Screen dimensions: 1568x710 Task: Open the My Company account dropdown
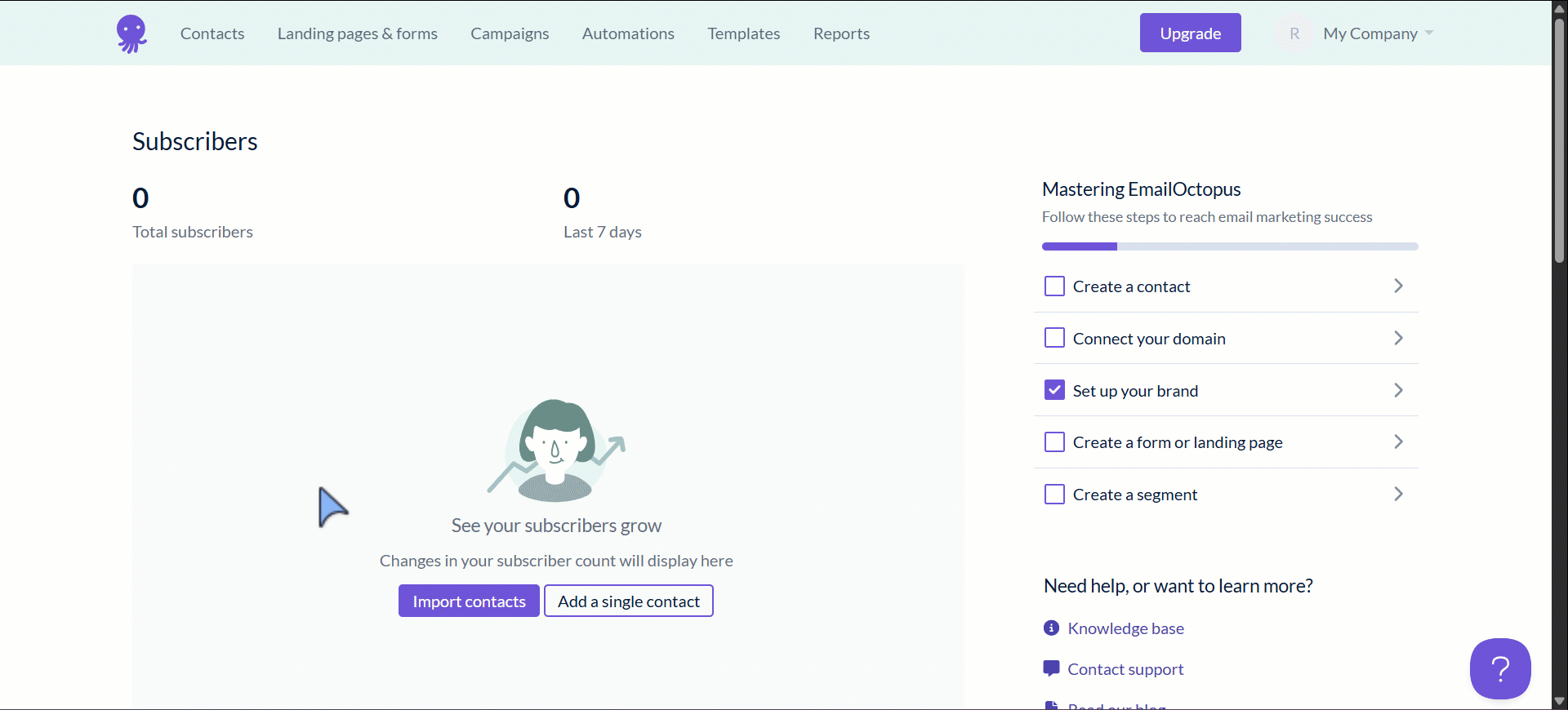click(x=1379, y=33)
